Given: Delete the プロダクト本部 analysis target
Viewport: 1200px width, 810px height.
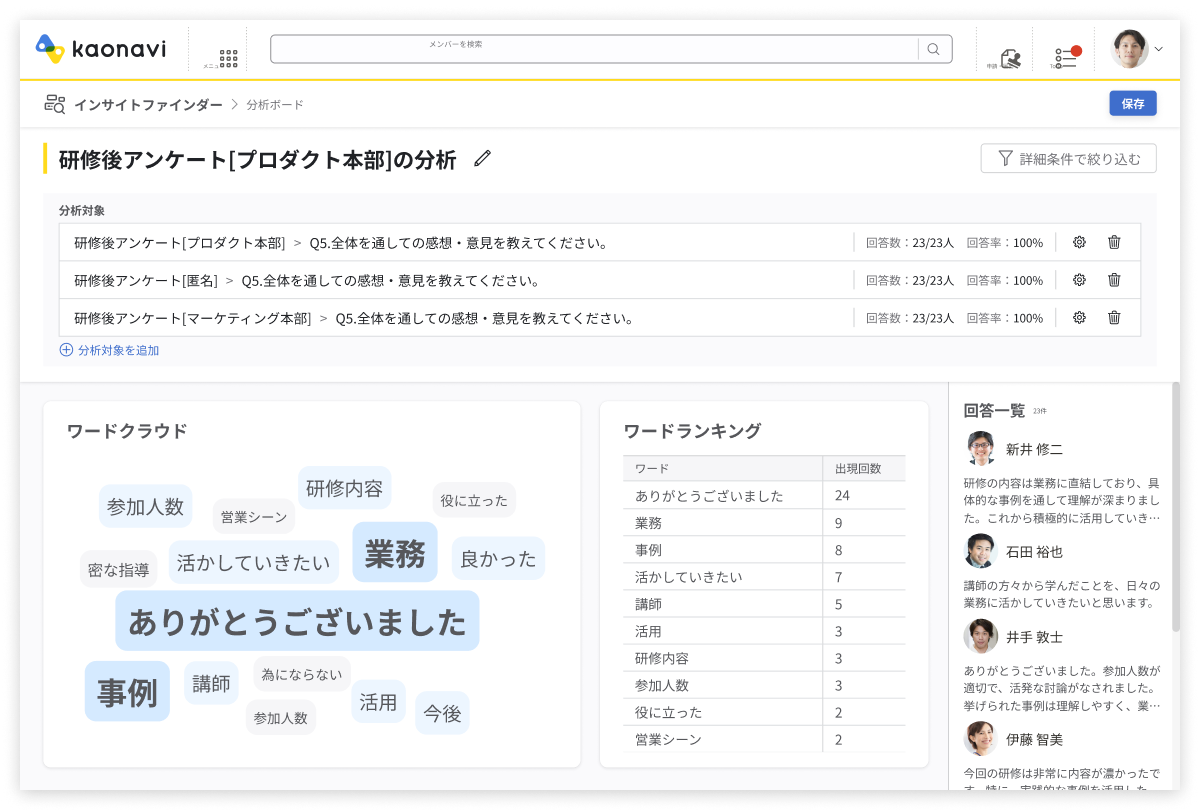Looking at the screenshot, I should 1114,242.
